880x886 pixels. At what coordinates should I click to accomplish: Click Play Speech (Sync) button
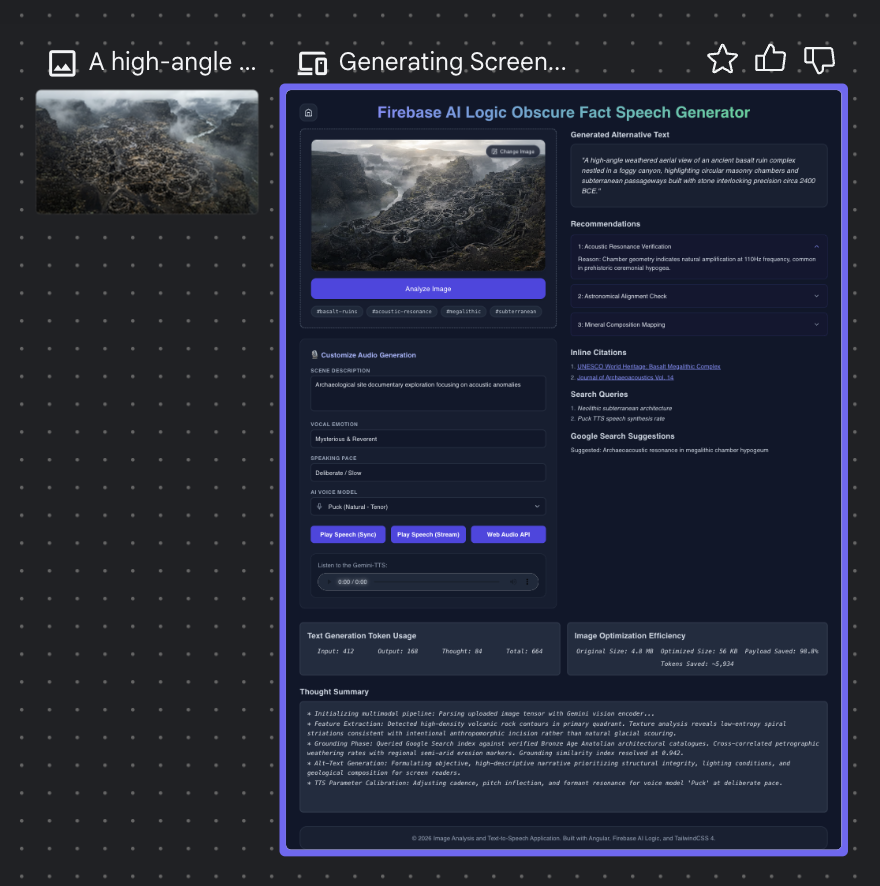(348, 535)
